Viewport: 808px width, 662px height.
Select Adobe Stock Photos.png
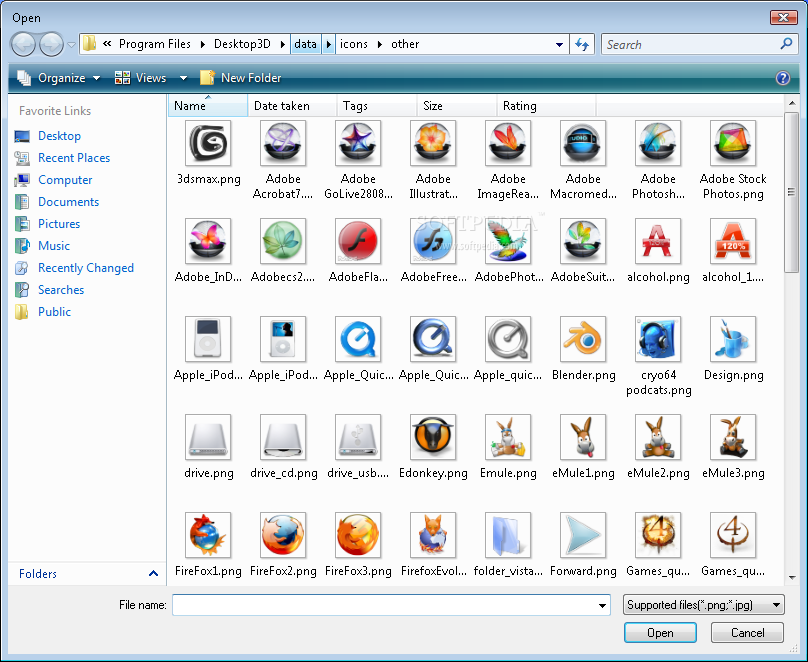733,143
